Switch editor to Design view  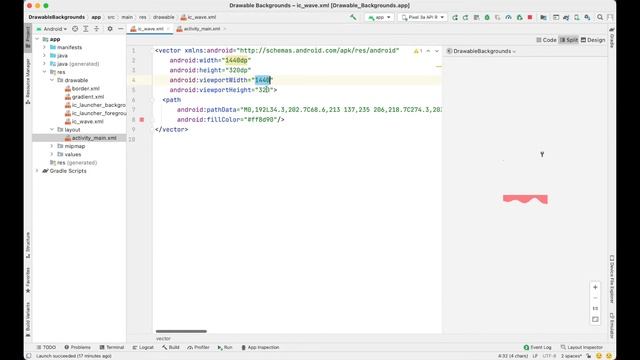tap(593, 40)
